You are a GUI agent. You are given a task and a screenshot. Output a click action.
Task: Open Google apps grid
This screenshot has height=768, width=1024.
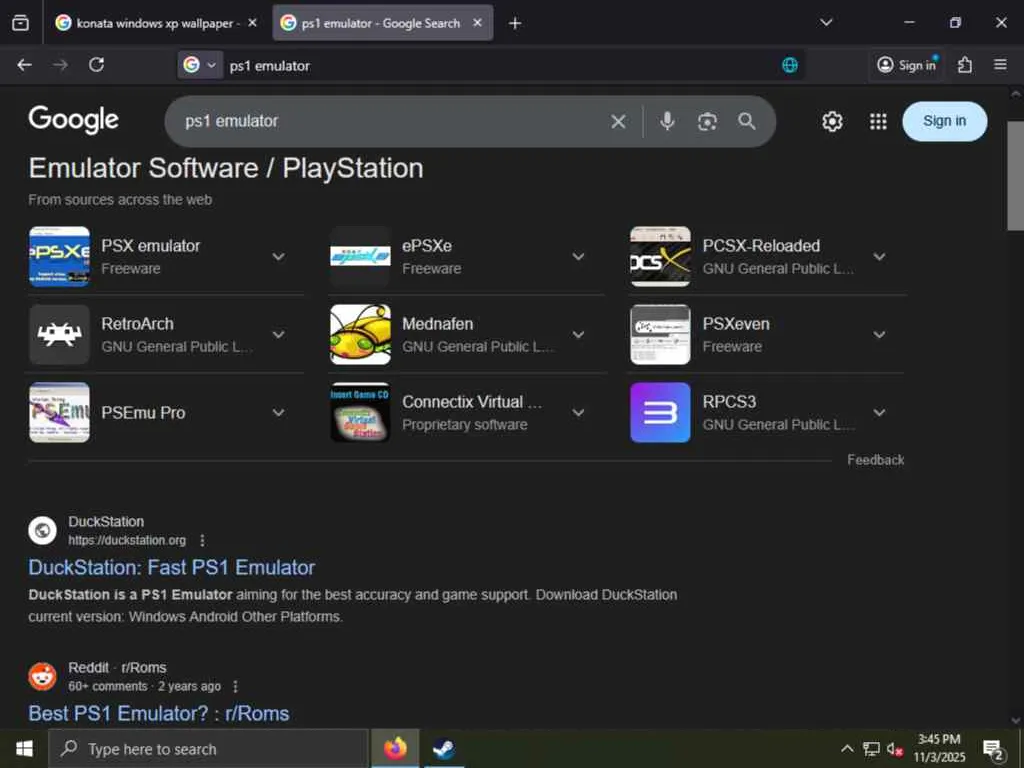[x=878, y=121]
